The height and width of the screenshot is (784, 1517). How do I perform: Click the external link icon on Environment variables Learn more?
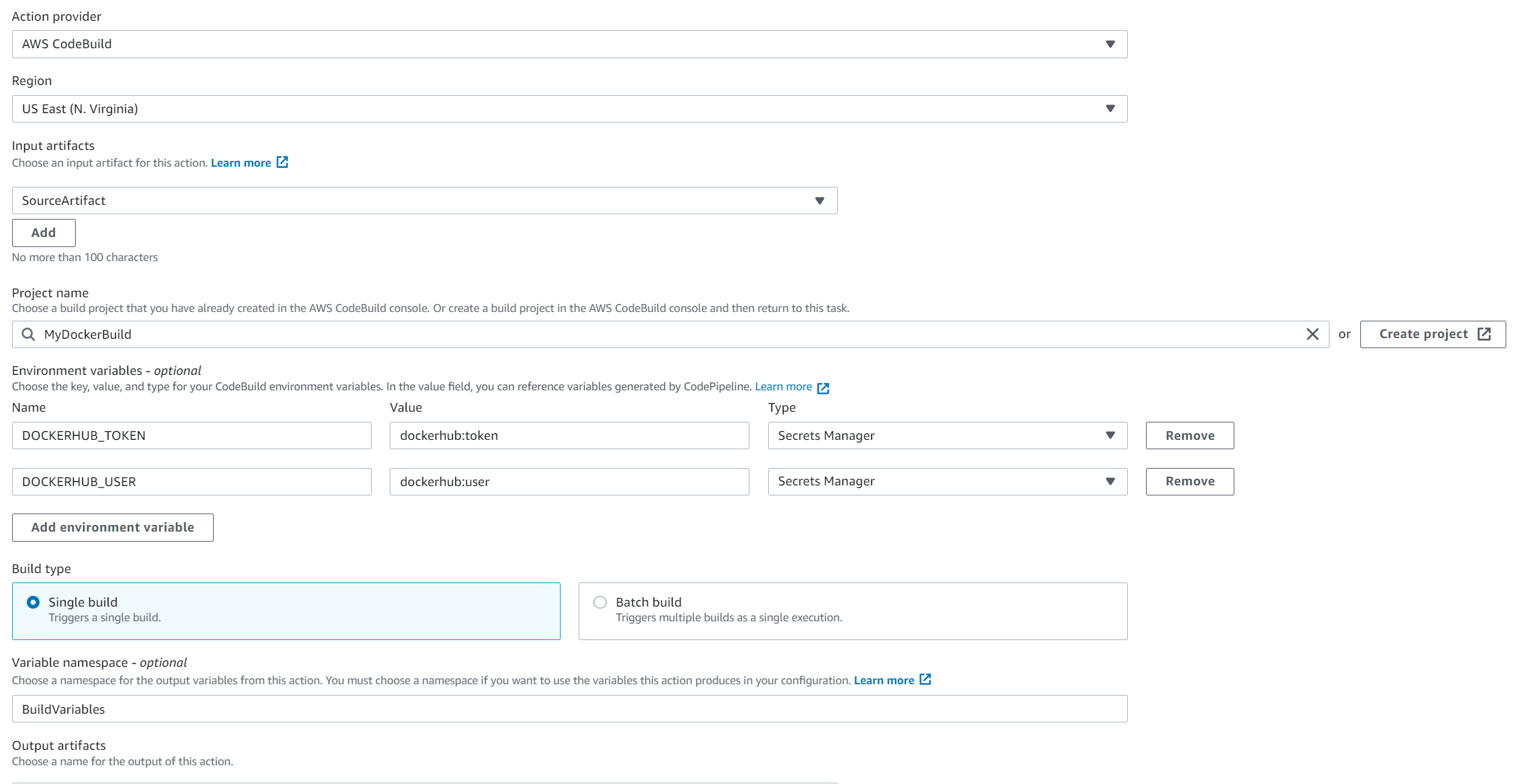[x=823, y=387]
